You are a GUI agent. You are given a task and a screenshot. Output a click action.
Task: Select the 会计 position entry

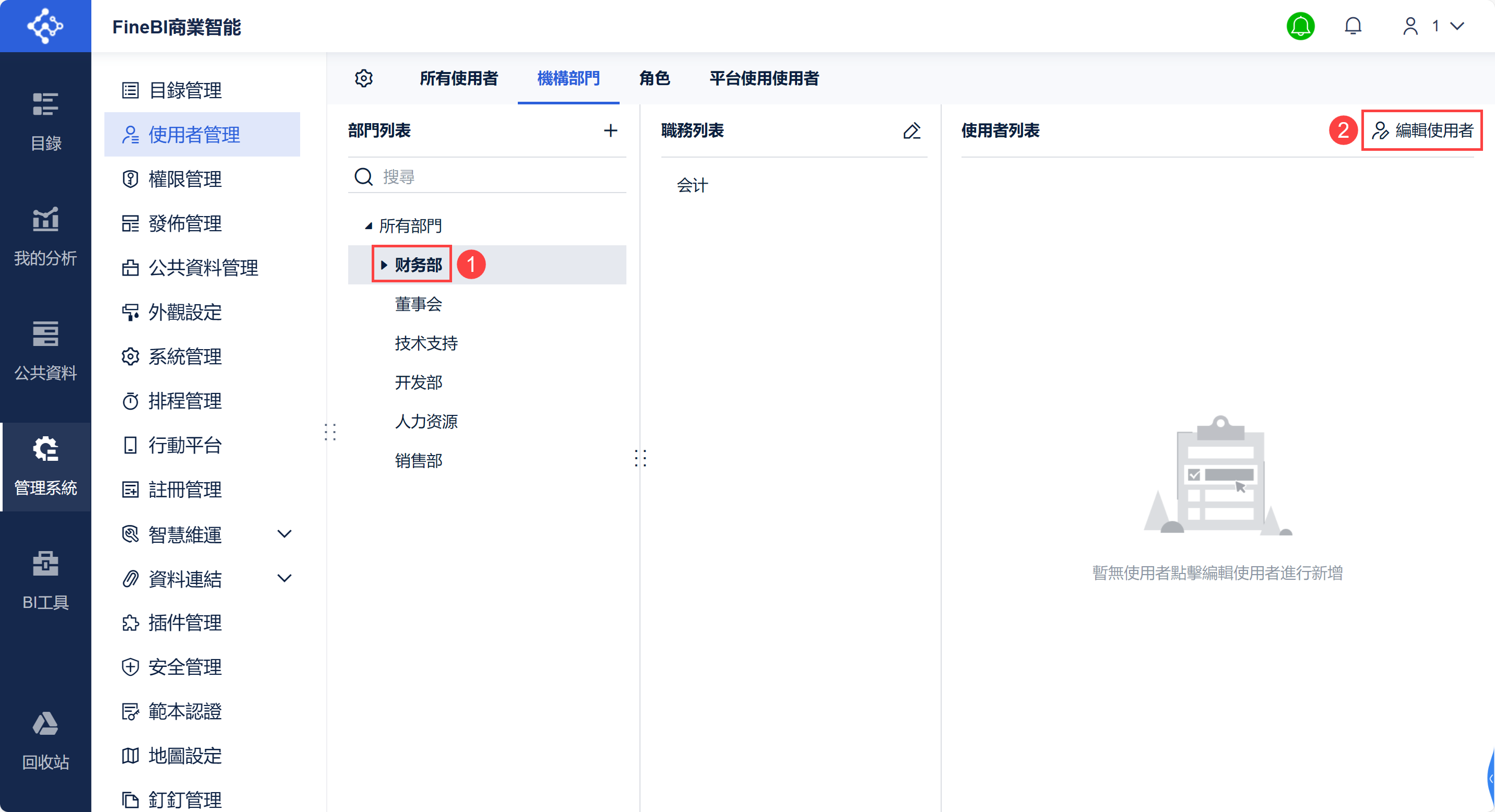pos(692,186)
